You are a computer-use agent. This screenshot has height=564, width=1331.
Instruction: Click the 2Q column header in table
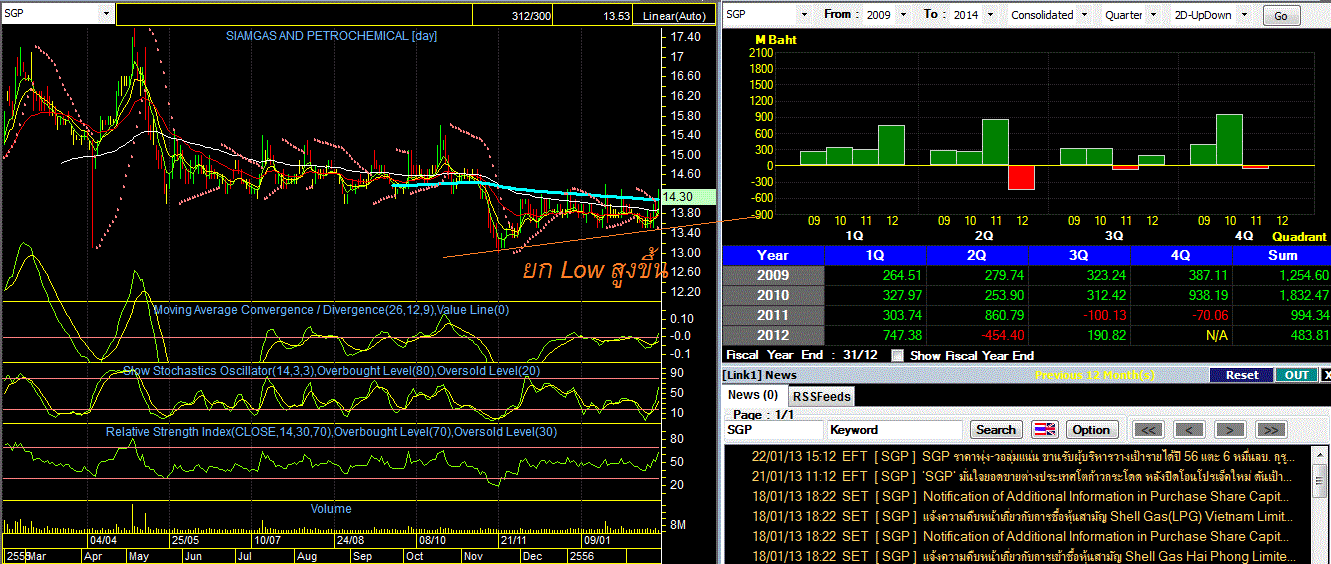click(x=977, y=255)
